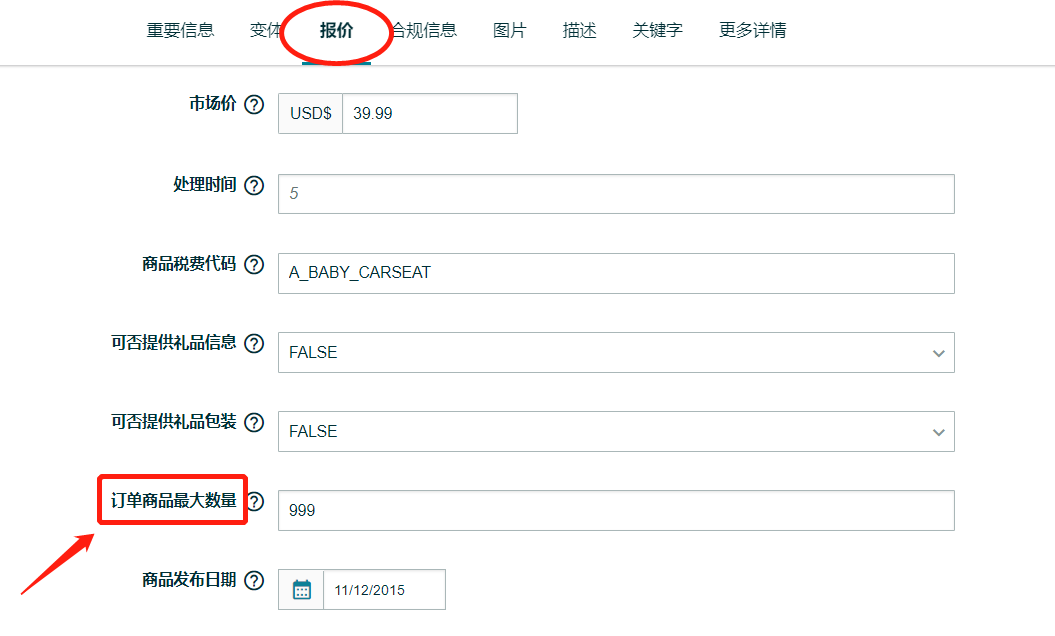
Task: Click help icon next to 处理时间
Action: [254, 186]
